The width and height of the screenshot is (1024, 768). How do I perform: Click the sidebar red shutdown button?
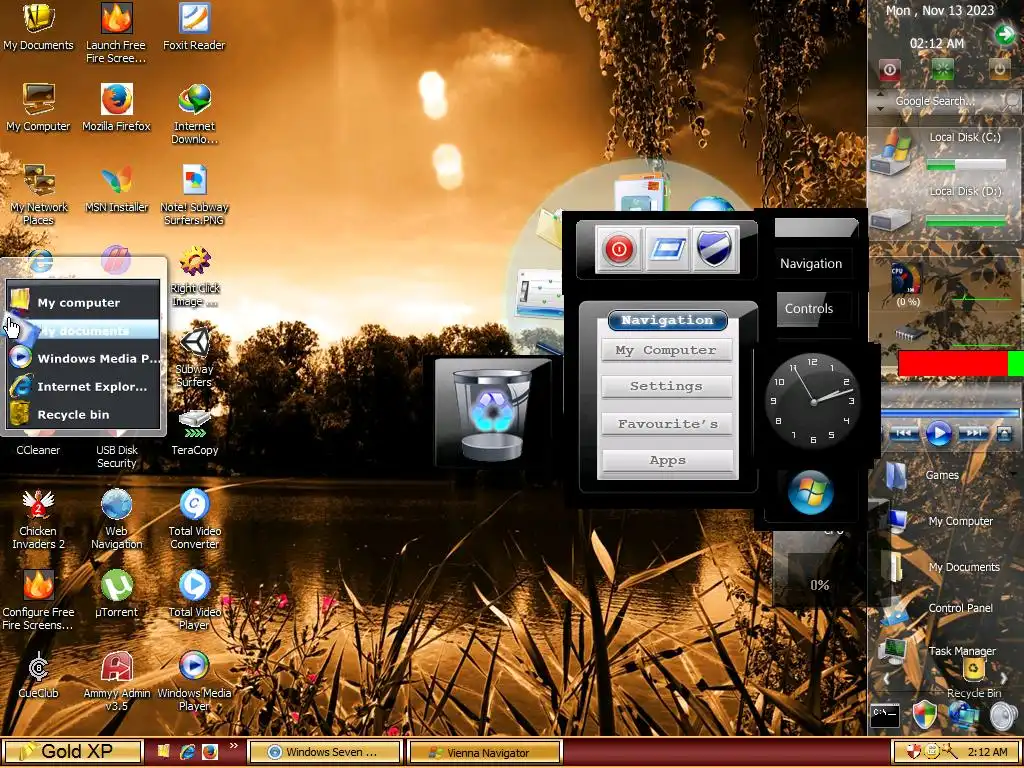coord(889,70)
